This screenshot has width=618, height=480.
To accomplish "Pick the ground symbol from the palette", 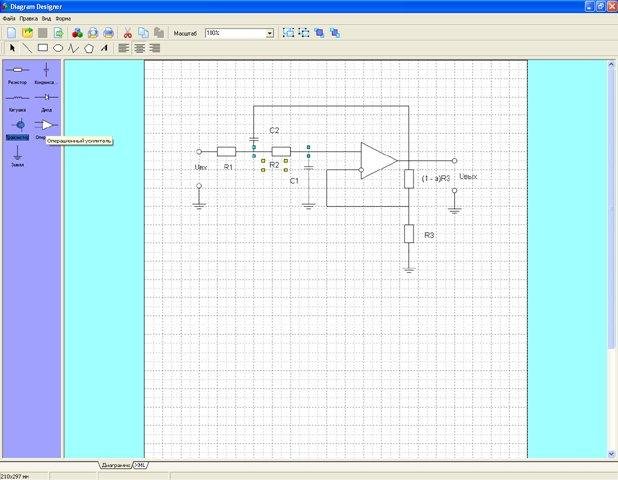I will pos(17,153).
